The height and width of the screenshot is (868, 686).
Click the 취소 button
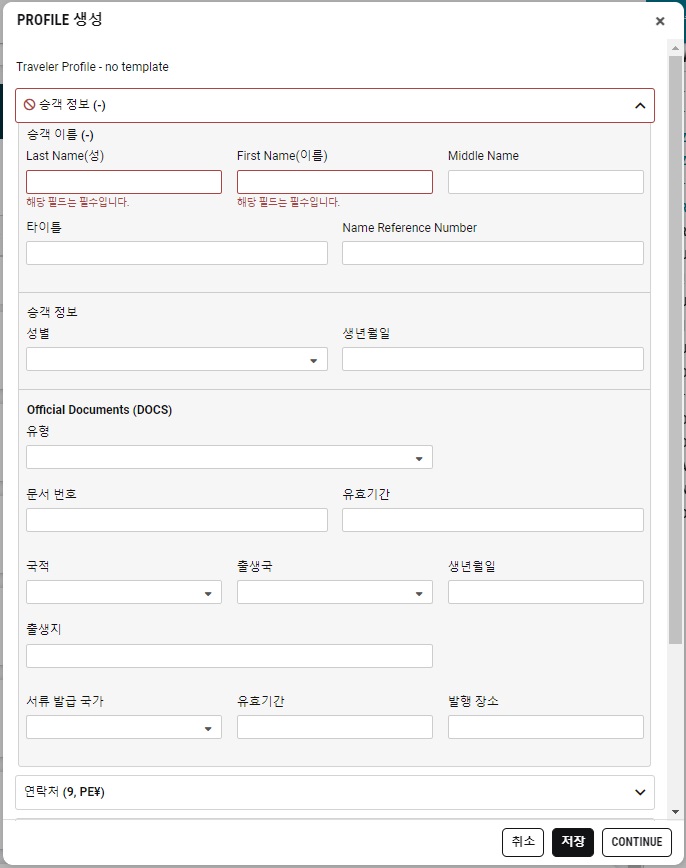(523, 842)
